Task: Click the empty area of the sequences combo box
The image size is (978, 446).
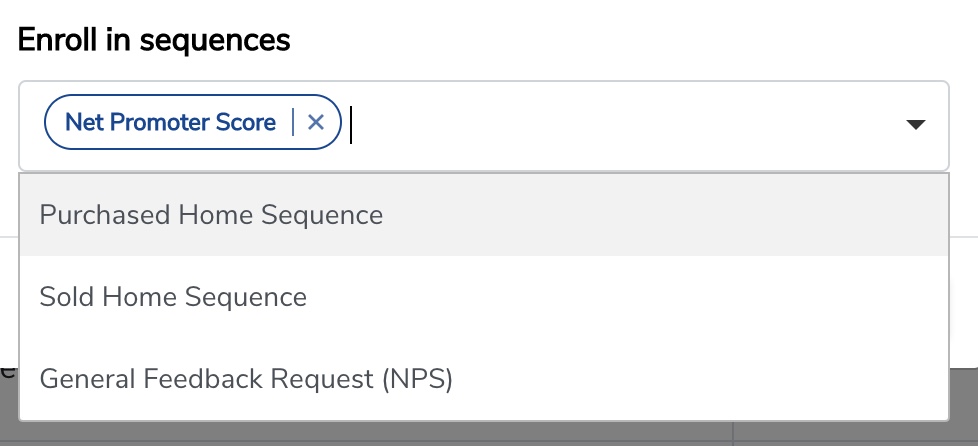Action: (x=600, y=125)
